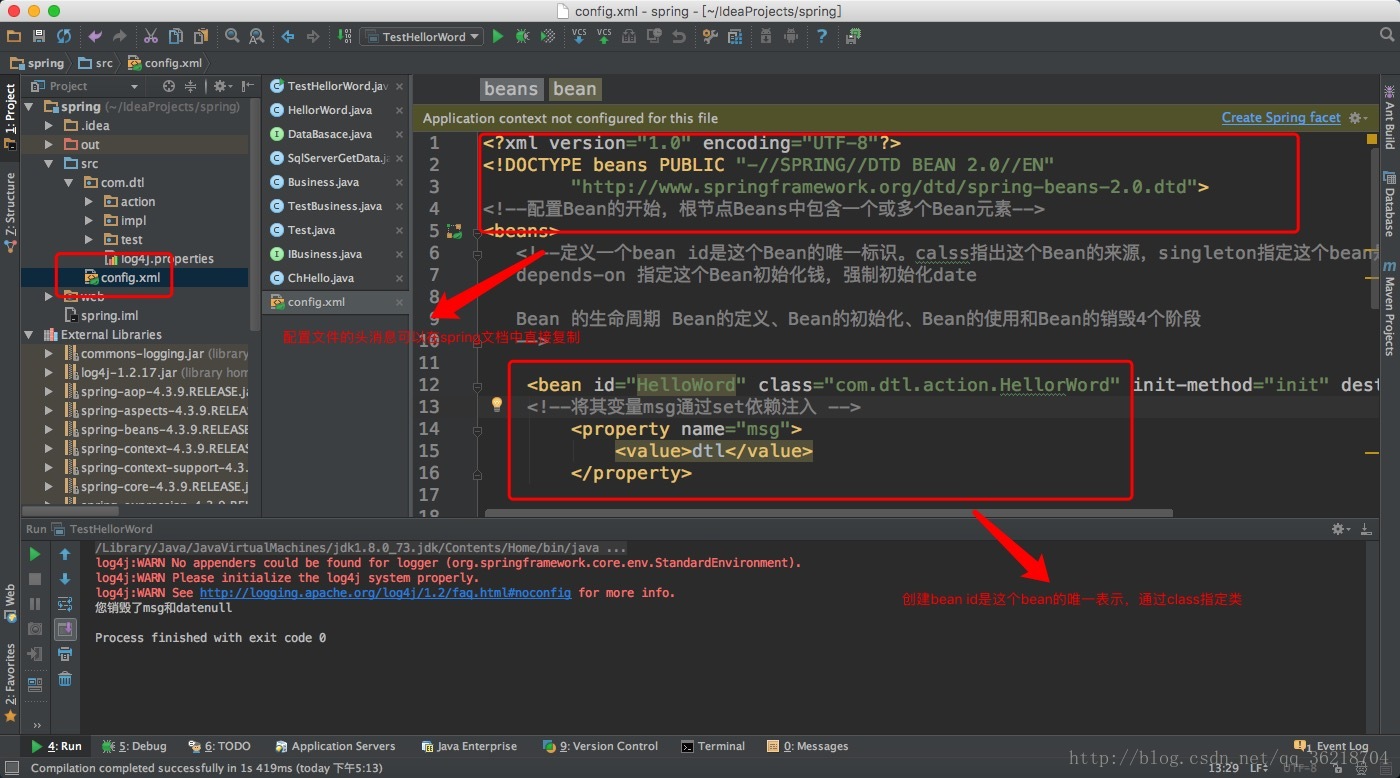Jump up the stack trace with the up arrow
1400x778 pixels.
(x=65, y=554)
